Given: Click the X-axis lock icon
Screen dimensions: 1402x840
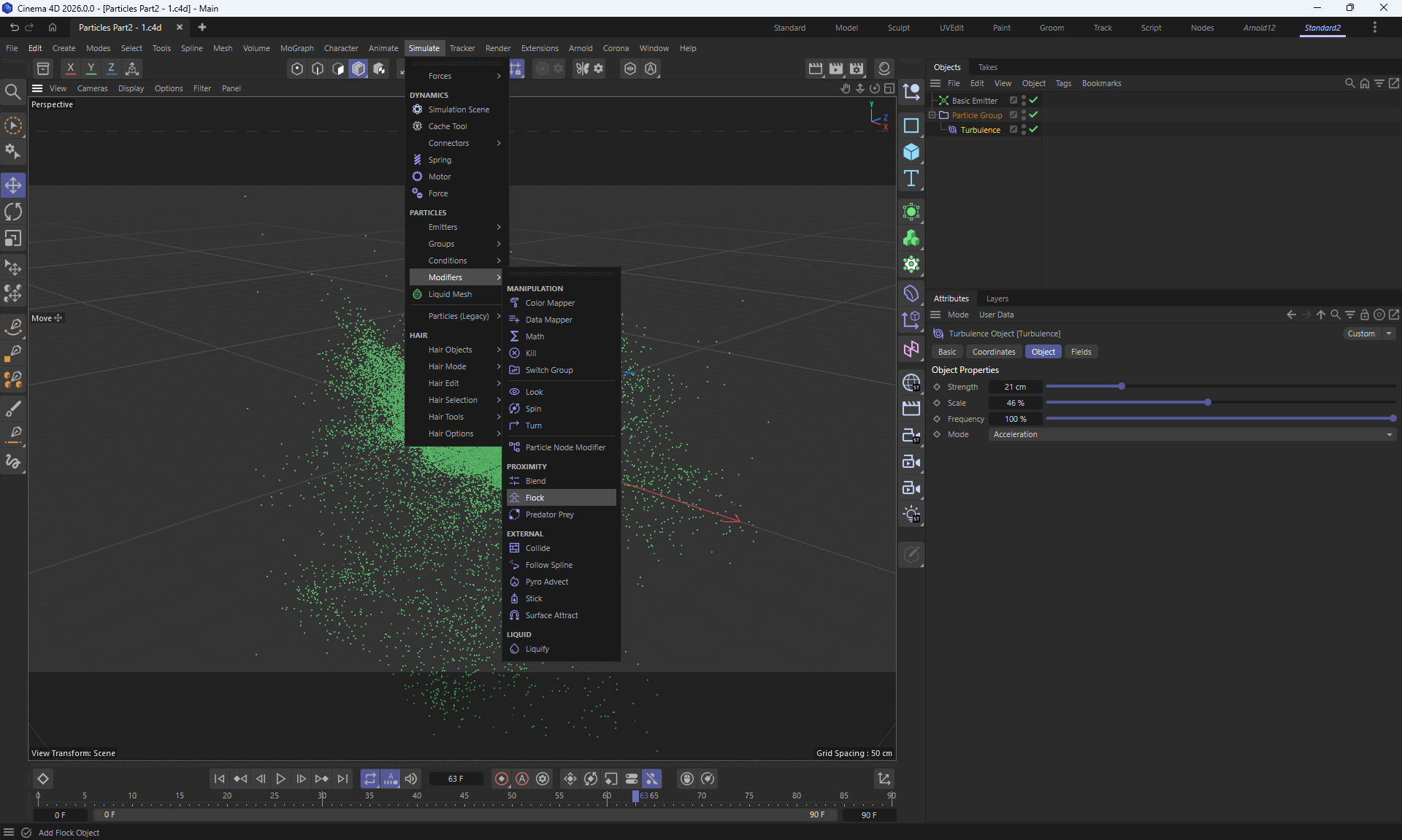Looking at the screenshot, I should point(70,69).
